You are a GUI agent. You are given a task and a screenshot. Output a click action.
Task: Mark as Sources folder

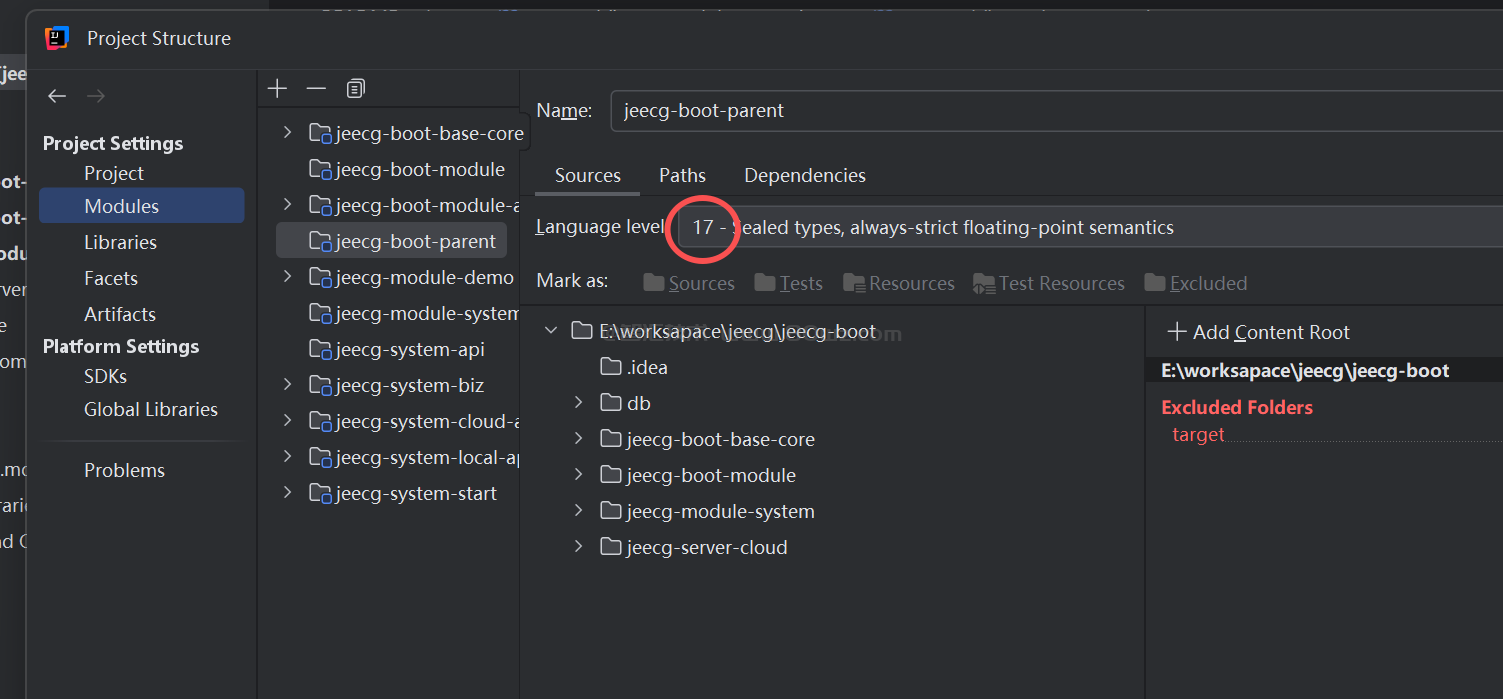(689, 283)
